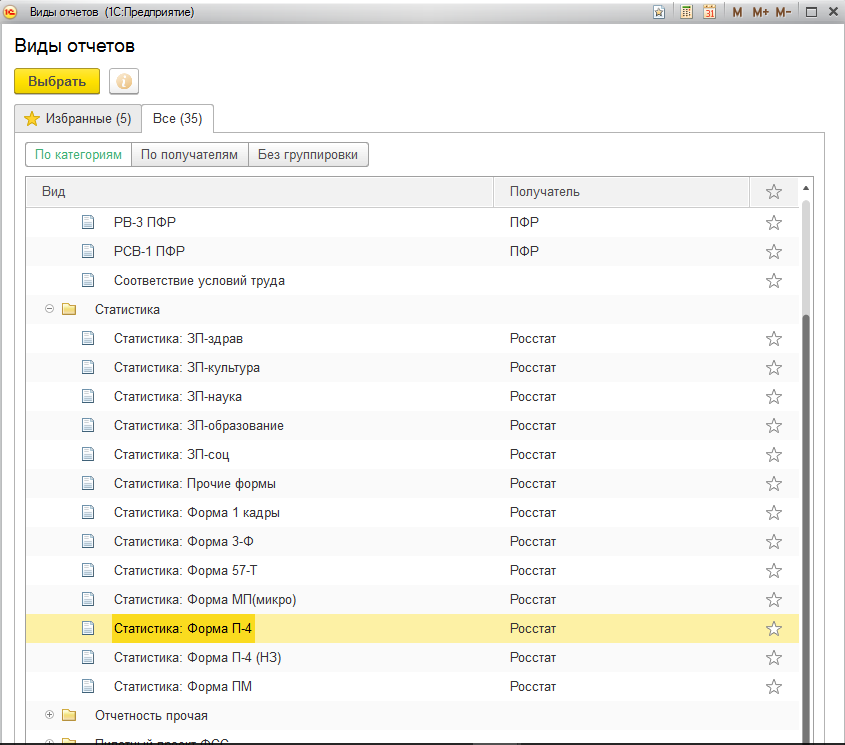
Task: Open the title bar favorites star icon
Action: pyautogui.click(x=659, y=12)
